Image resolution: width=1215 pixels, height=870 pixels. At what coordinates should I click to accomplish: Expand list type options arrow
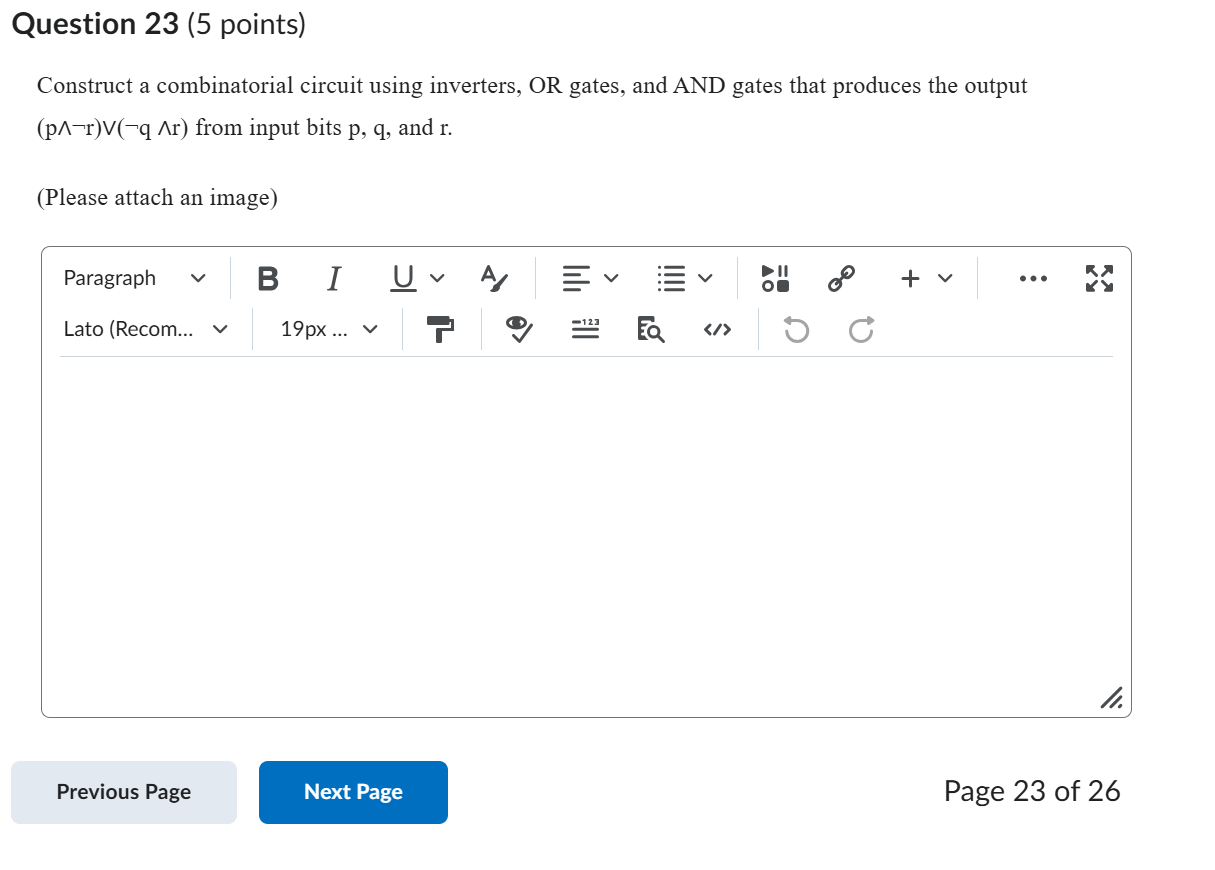706,278
